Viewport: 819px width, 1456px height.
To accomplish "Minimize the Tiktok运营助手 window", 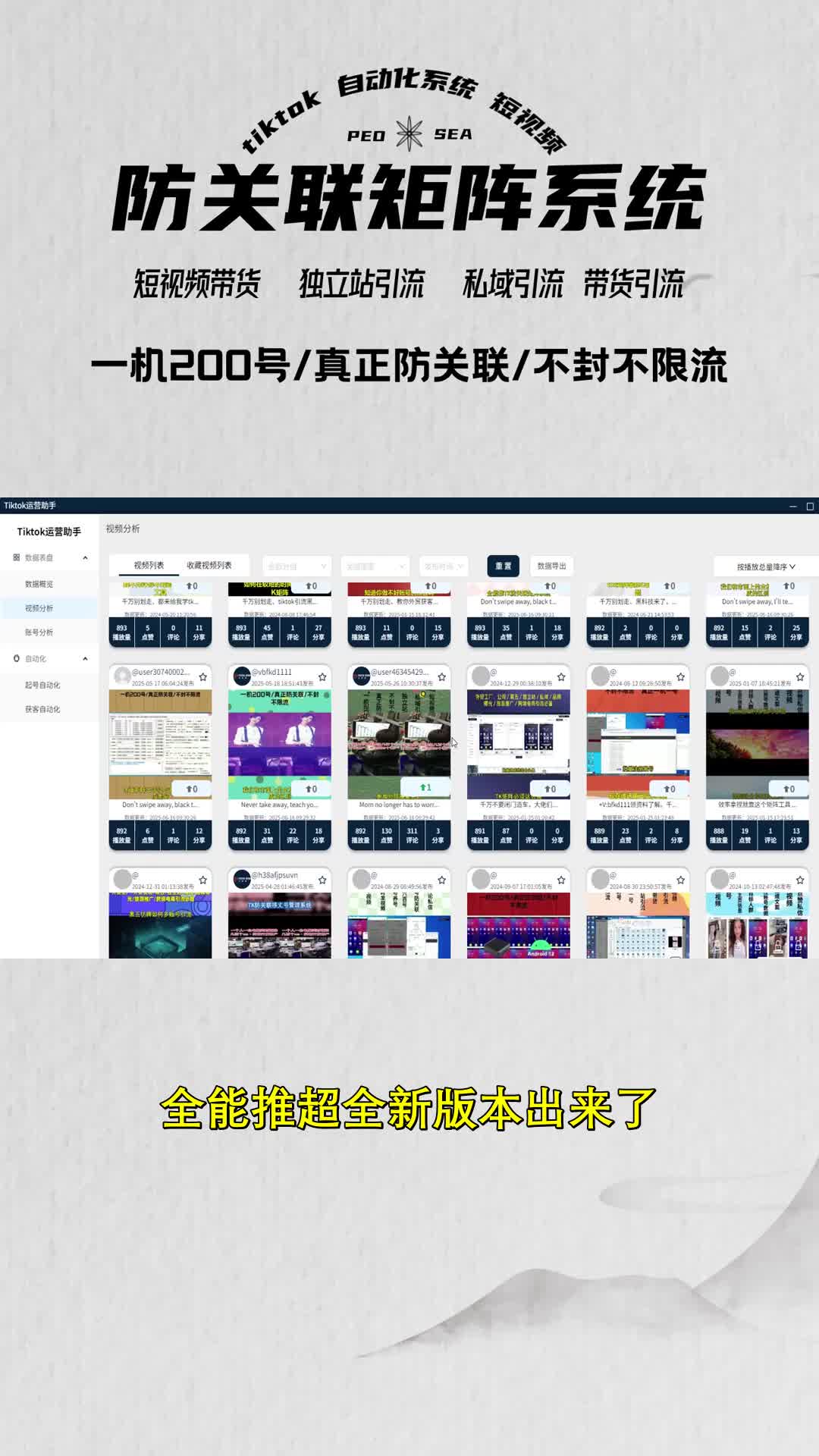I will coord(793,506).
